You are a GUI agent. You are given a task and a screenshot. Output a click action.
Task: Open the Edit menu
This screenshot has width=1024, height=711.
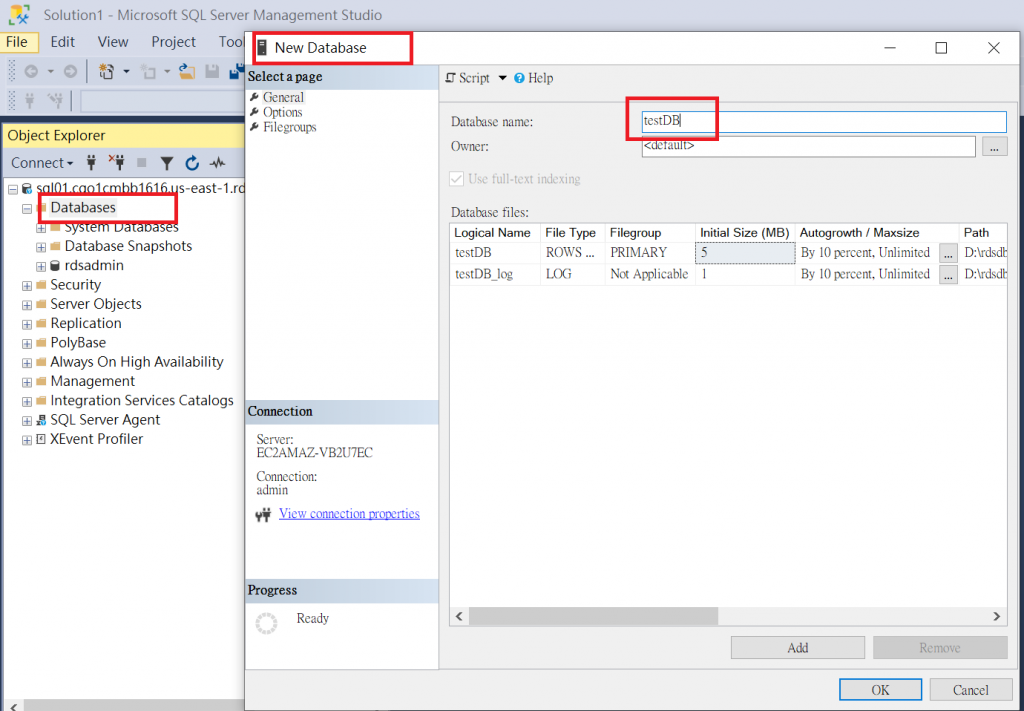coord(63,42)
